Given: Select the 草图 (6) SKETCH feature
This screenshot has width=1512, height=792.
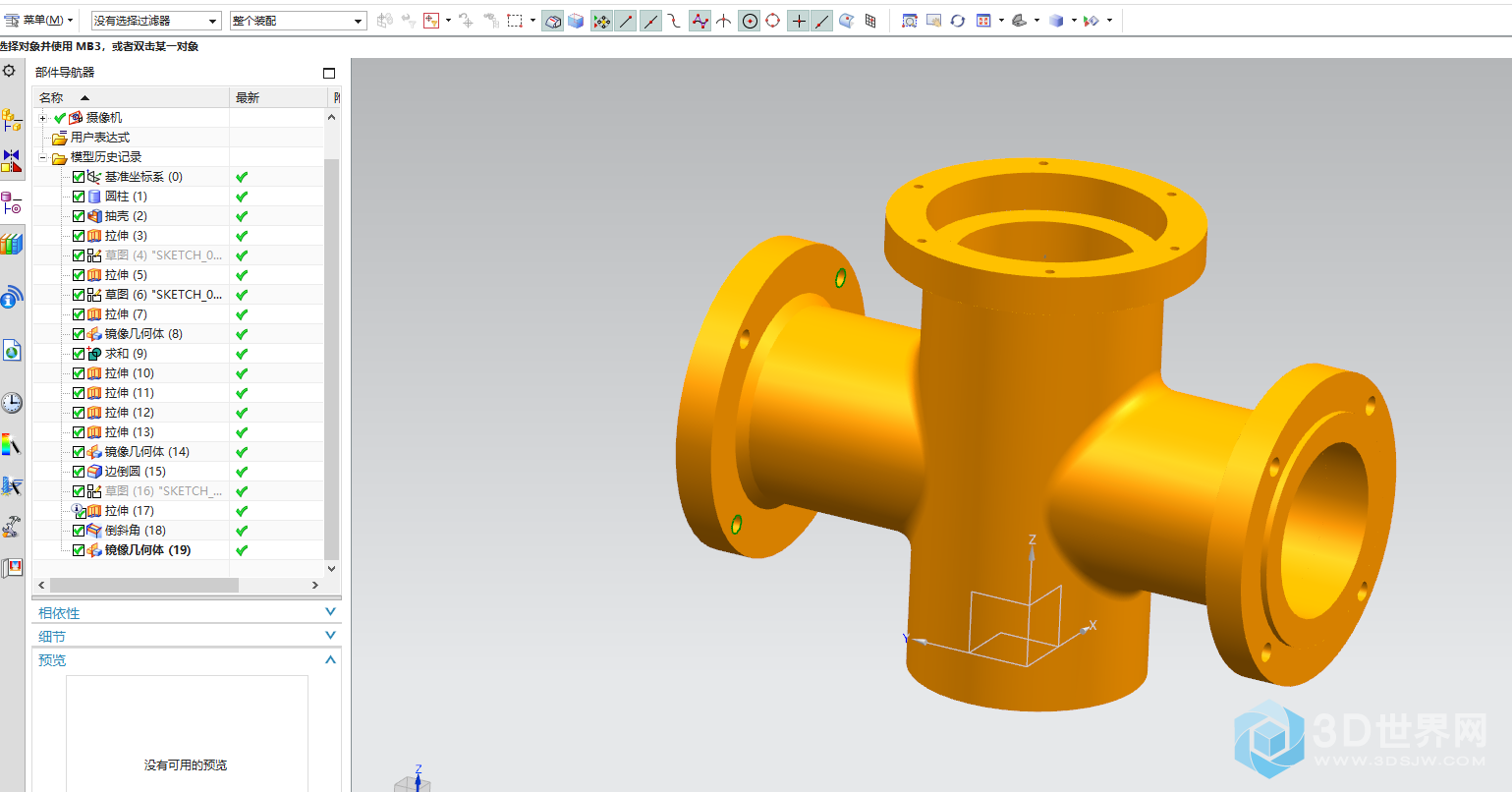Looking at the screenshot, I should tap(163, 295).
